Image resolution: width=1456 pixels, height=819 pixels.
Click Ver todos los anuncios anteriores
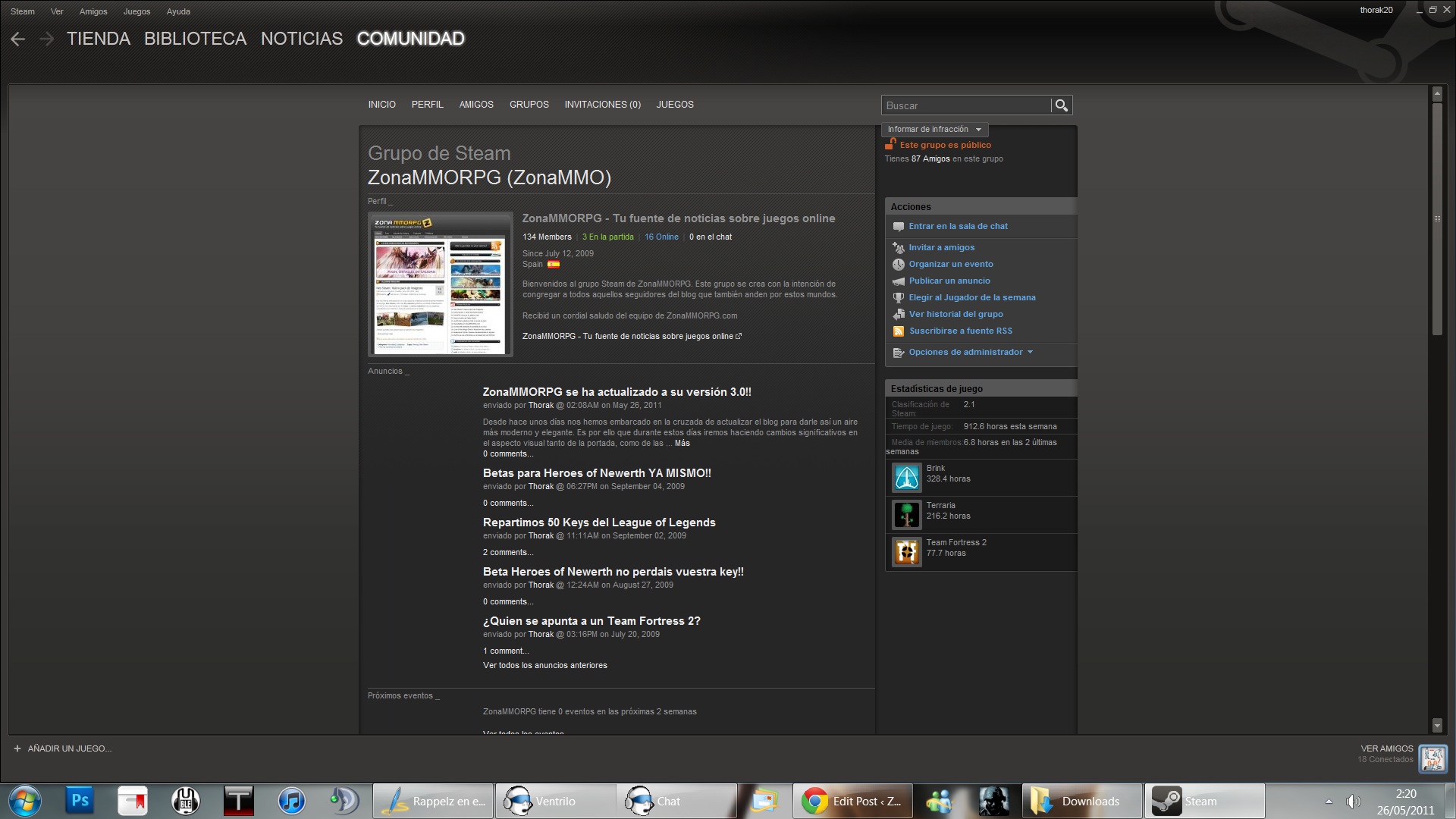point(544,666)
